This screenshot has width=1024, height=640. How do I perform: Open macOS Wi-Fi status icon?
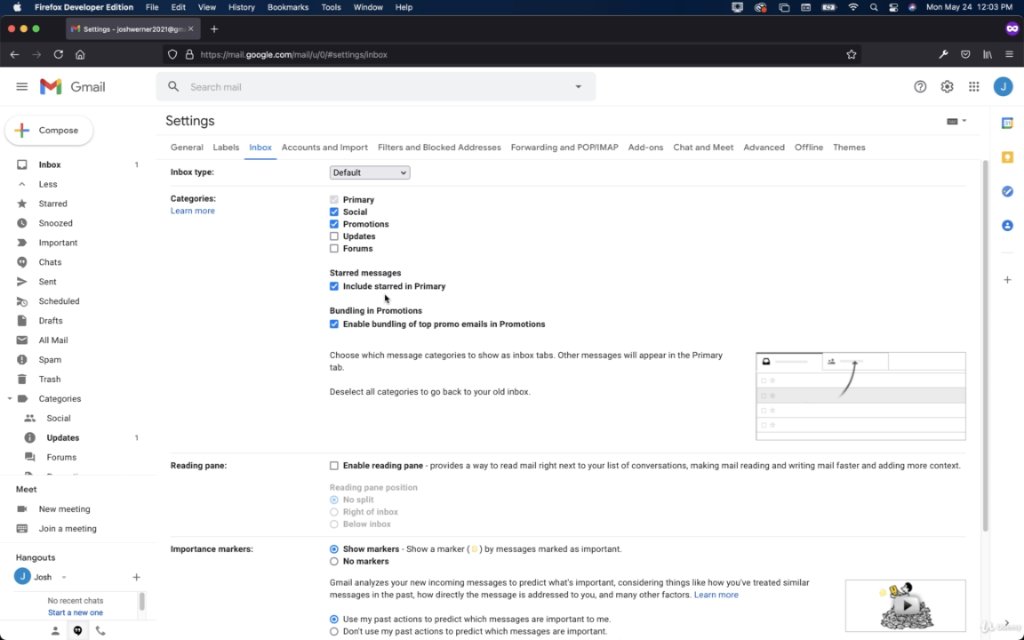click(853, 7)
